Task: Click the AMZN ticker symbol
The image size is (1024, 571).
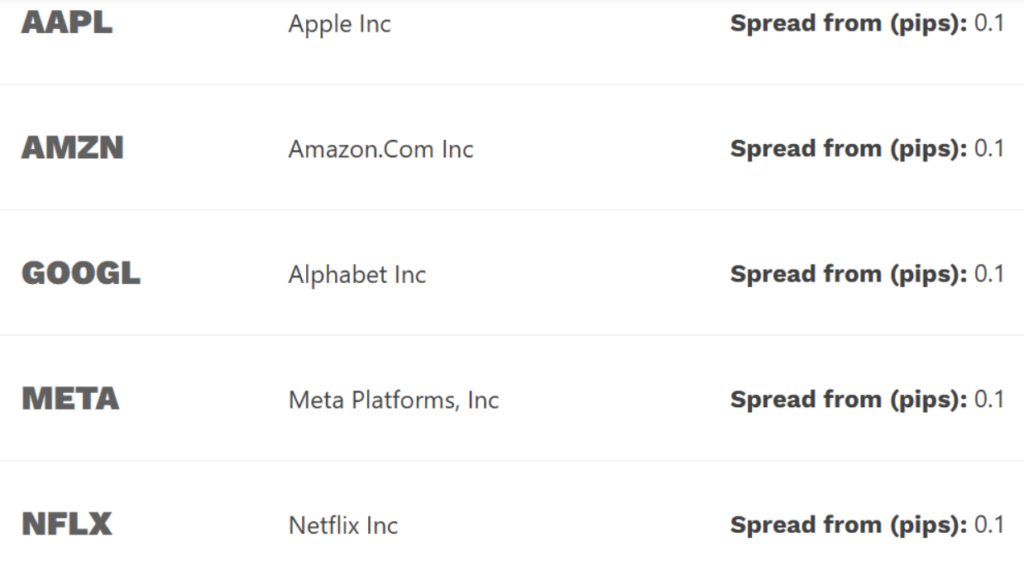Action: click(72, 148)
